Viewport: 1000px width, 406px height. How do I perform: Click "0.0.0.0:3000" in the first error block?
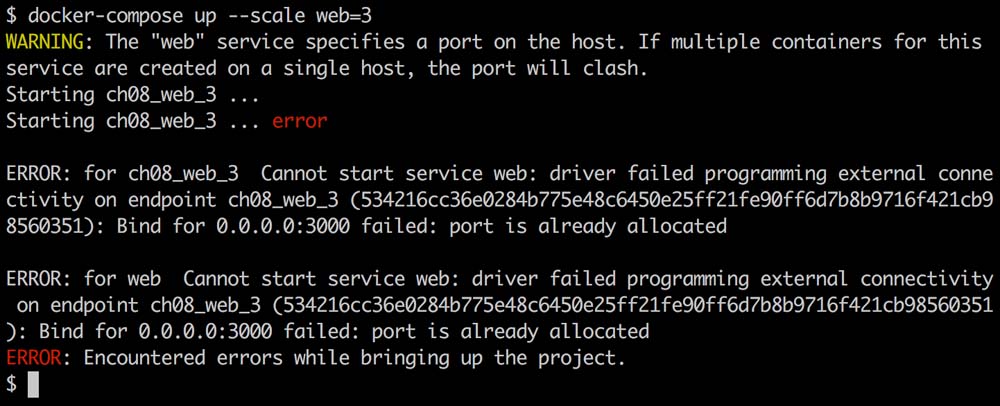pos(282,226)
